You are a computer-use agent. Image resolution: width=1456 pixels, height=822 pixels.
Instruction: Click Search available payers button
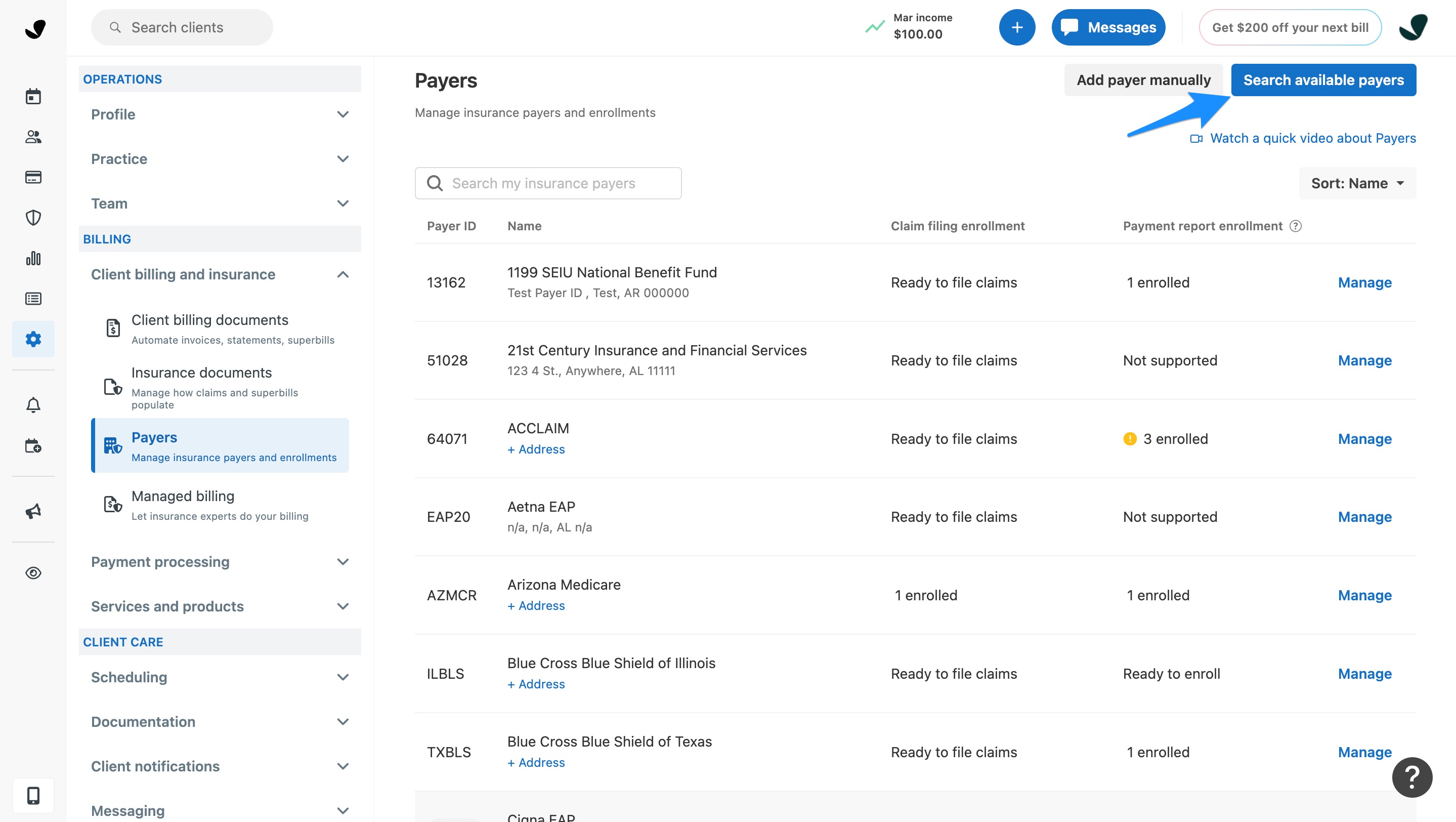point(1322,80)
